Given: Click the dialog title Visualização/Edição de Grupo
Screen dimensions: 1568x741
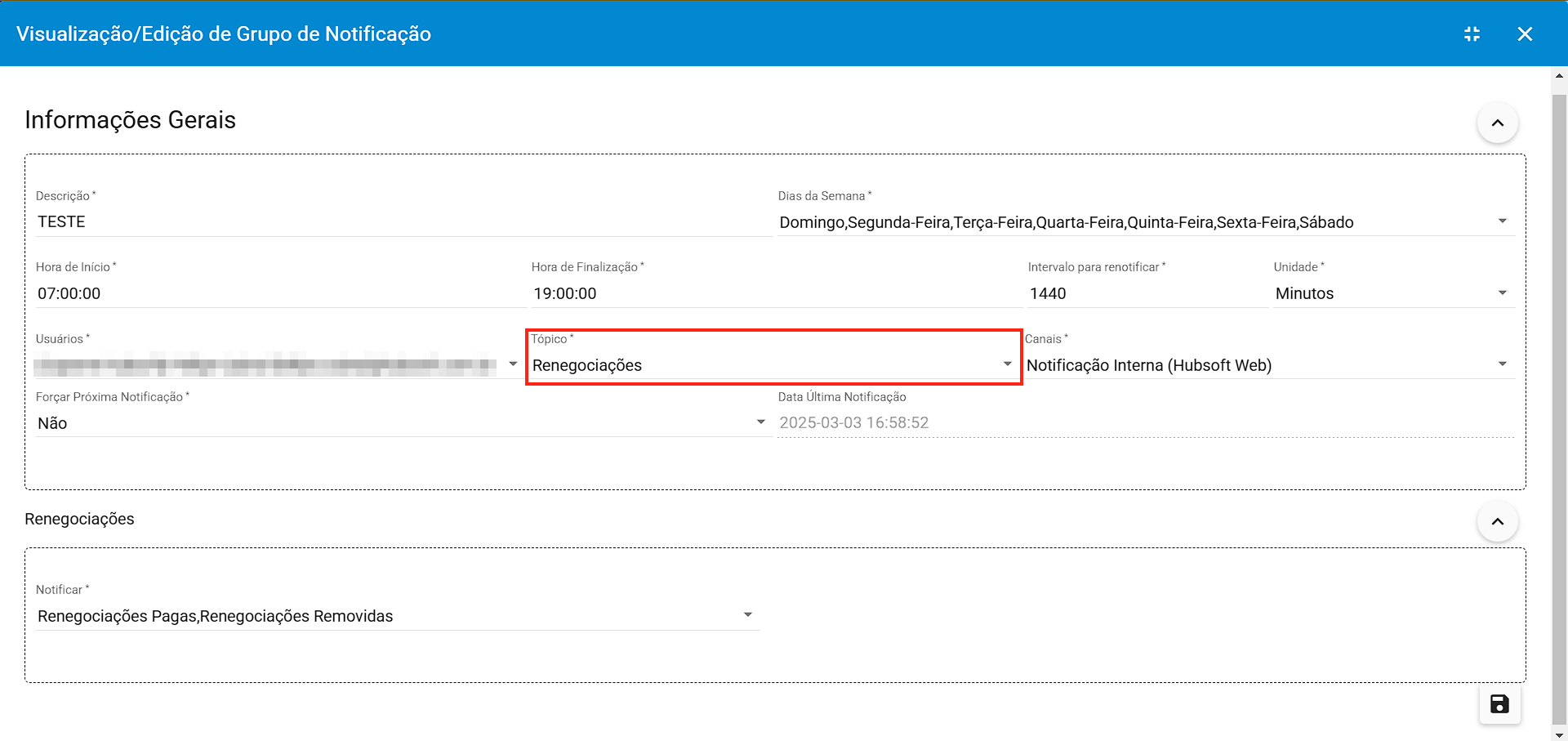Looking at the screenshot, I should pyautogui.click(x=224, y=33).
